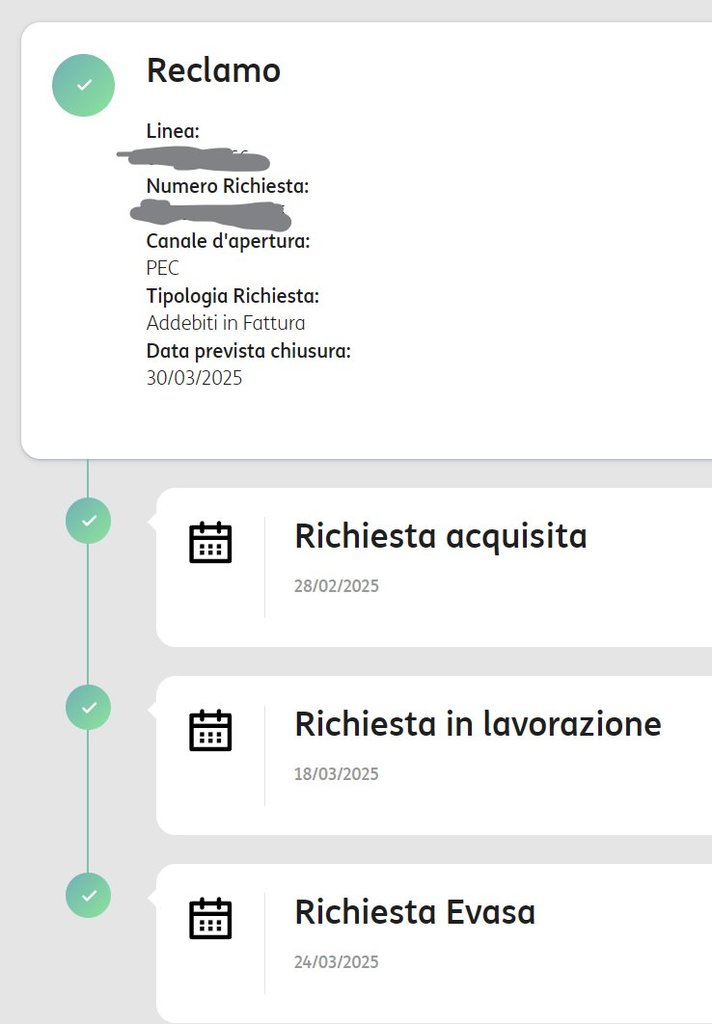Screen dimensions: 712x1024
Task: Click the redacted Linea value
Action: pyautogui.click(x=194, y=158)
